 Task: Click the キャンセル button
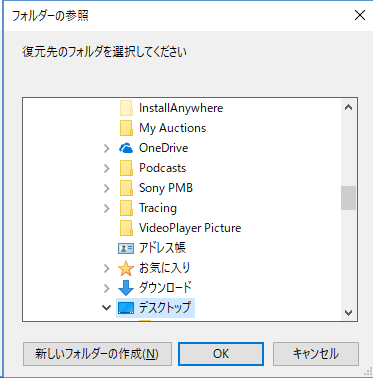pos(316,354)
